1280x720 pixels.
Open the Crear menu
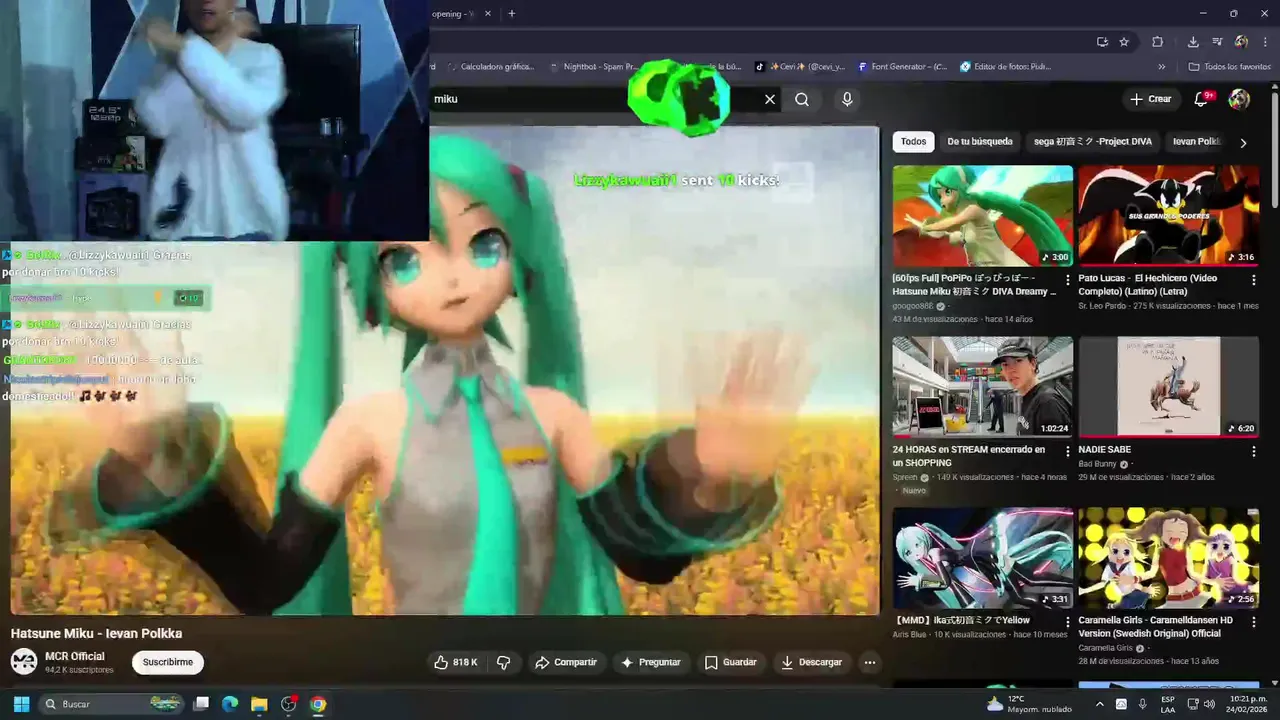1151,99
